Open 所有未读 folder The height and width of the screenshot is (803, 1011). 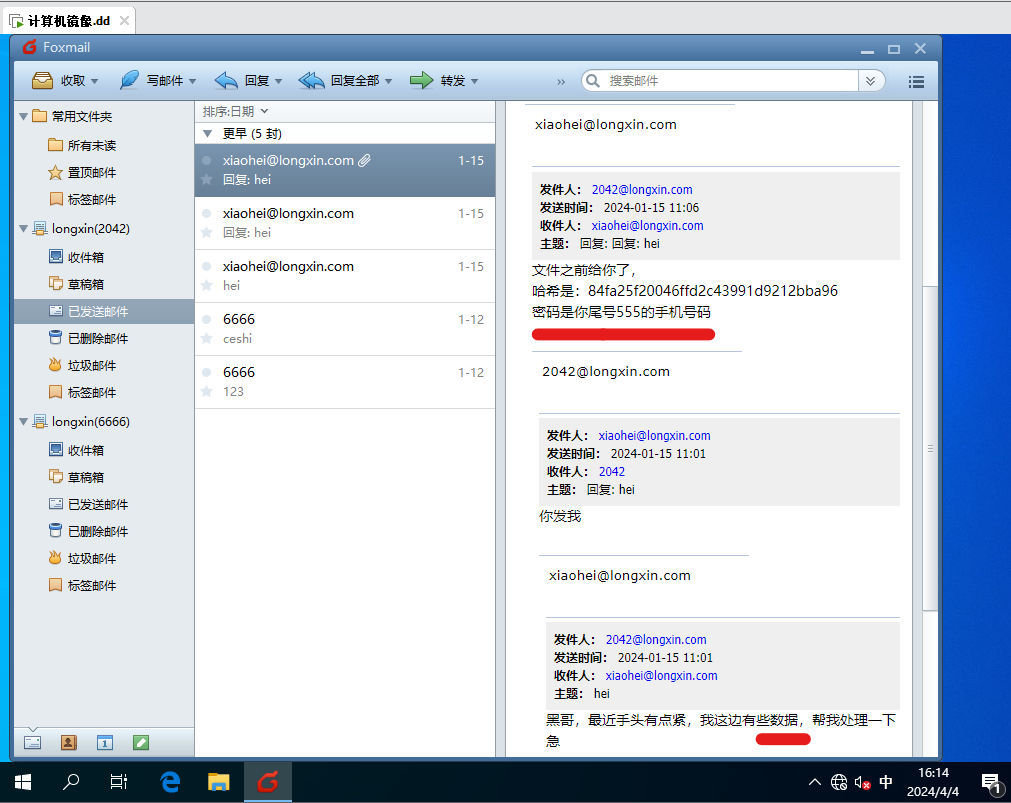point(92,146)
